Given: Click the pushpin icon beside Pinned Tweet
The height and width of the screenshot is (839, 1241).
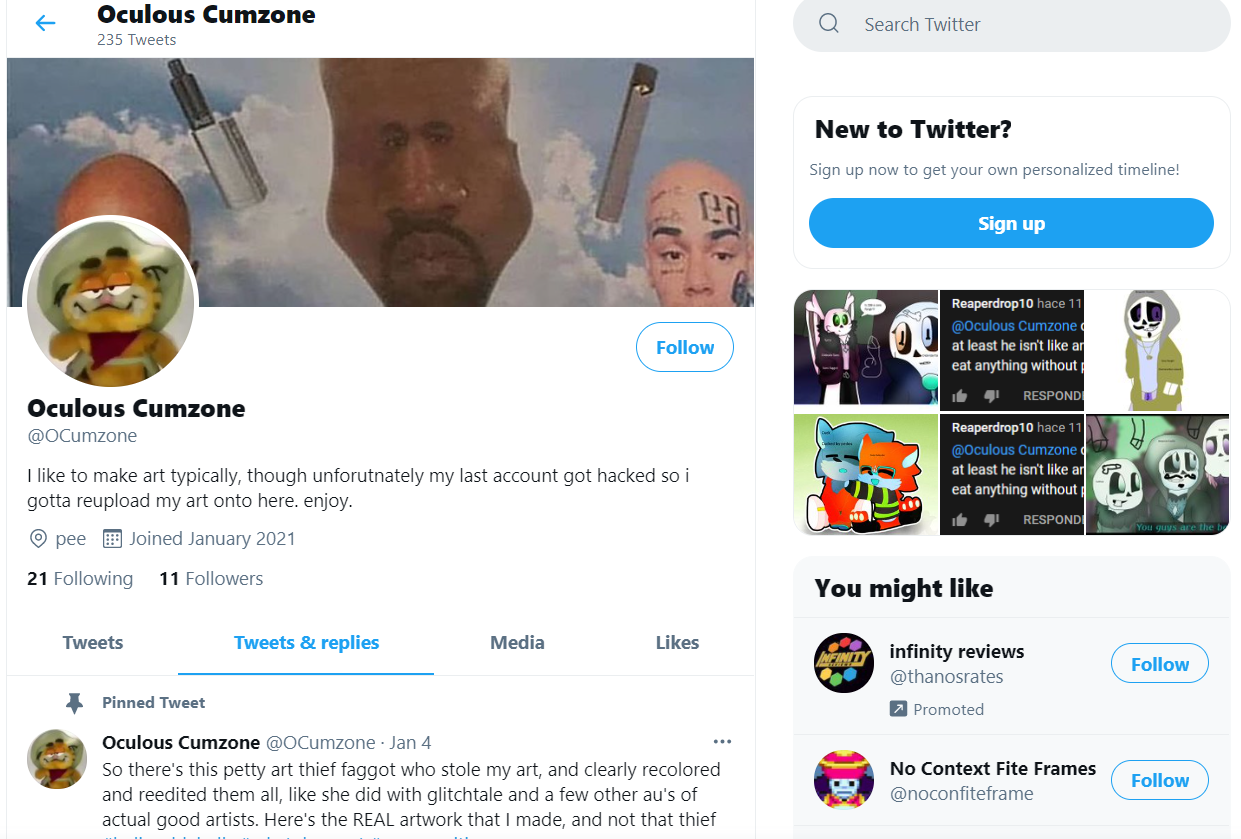Looking at the screenshot, I should tap(74, 703).
